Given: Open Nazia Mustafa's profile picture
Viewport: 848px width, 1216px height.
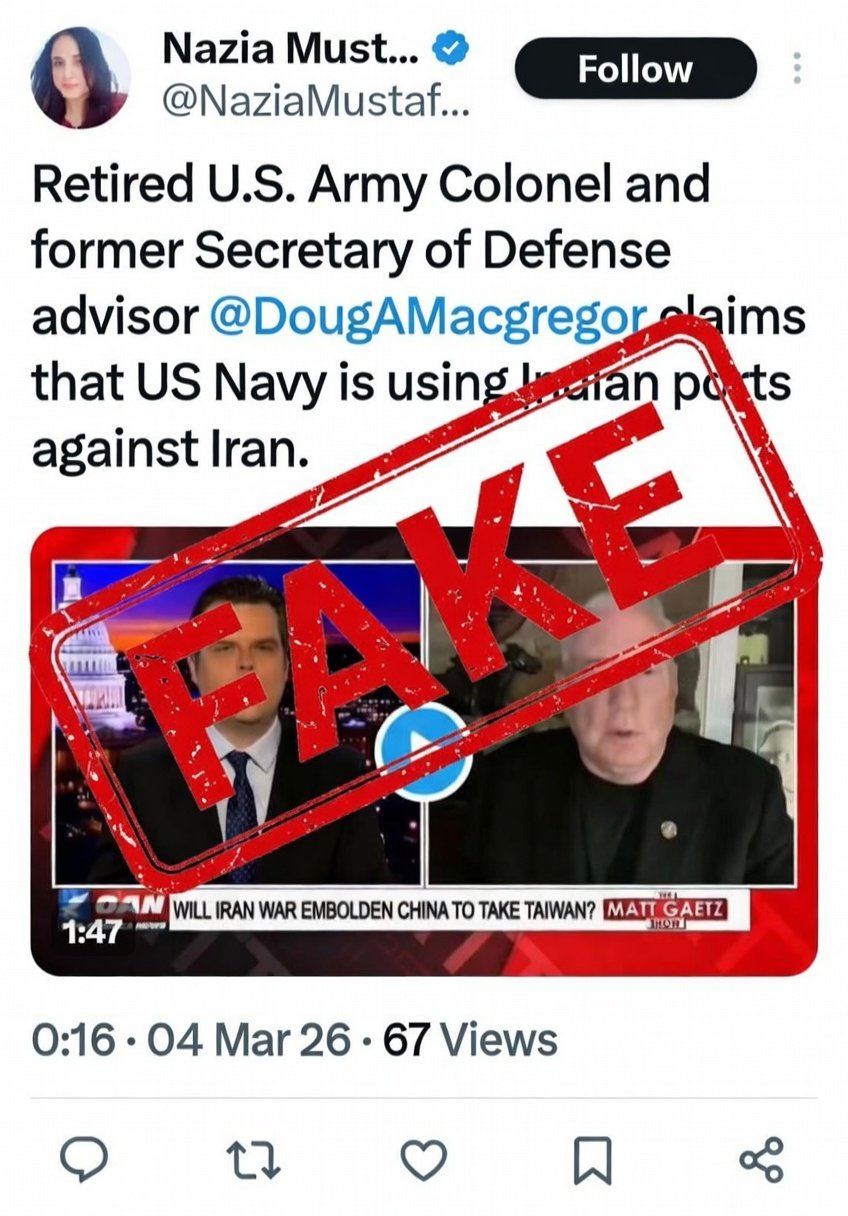Looking at the screenshot, I should click(x=80, y=78).
